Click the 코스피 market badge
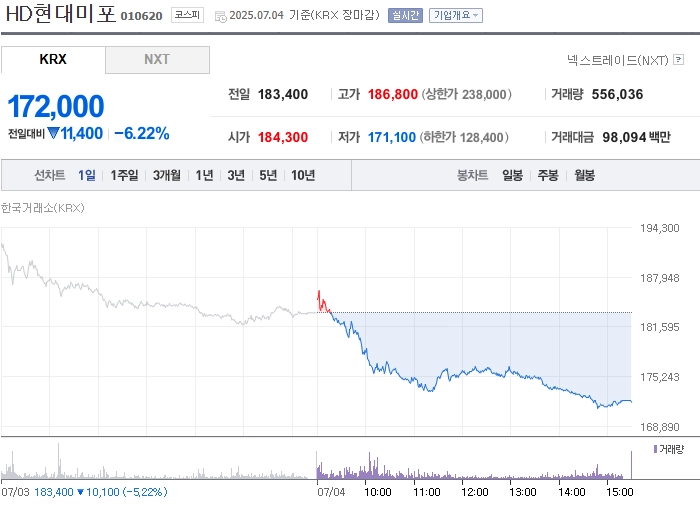 (x=188, y=15)
